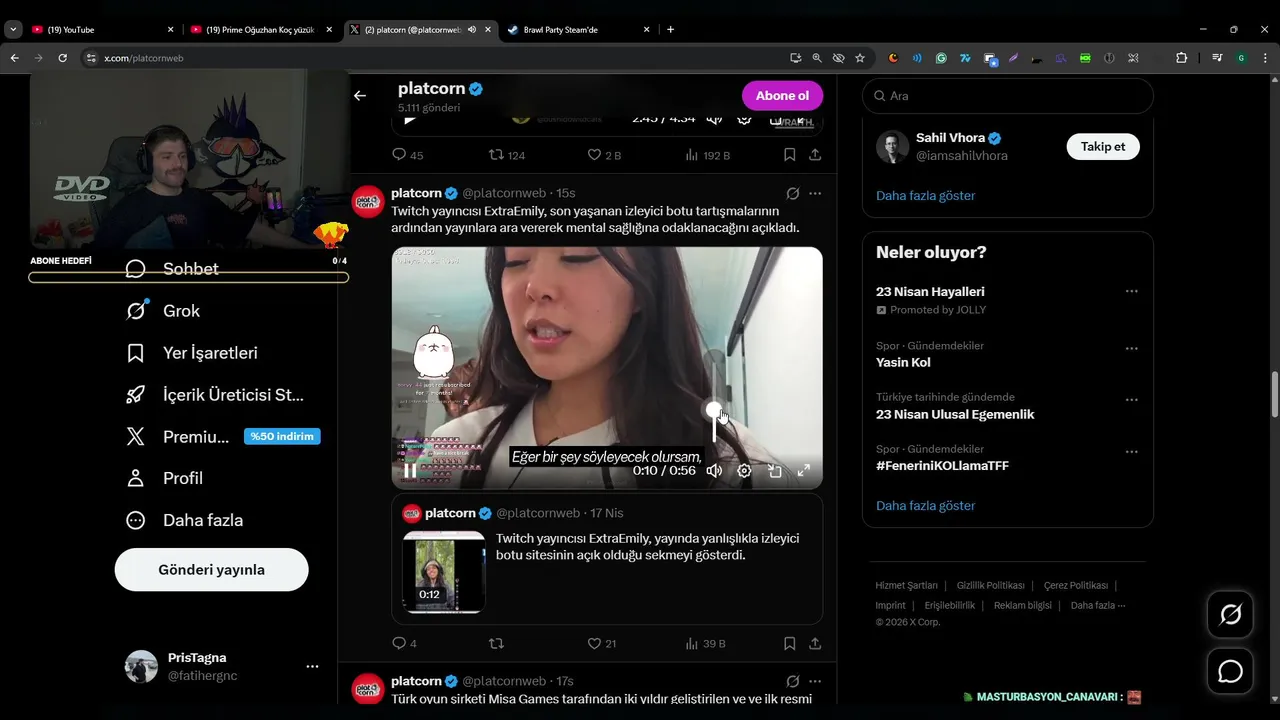This screenshot has height=720, width=1280.
Task: Open tab search dropdown arrow
Action: (x=13, y=30)
